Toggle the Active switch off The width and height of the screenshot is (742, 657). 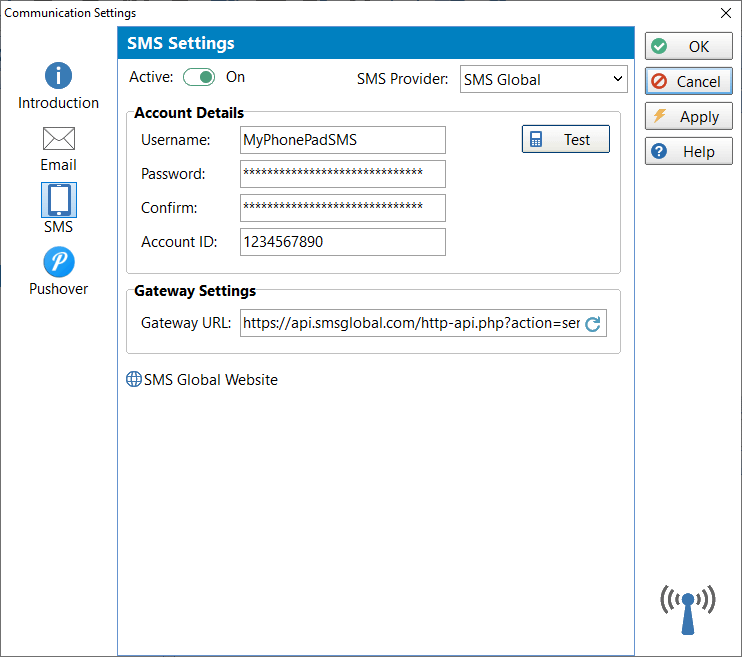(199, 77)
